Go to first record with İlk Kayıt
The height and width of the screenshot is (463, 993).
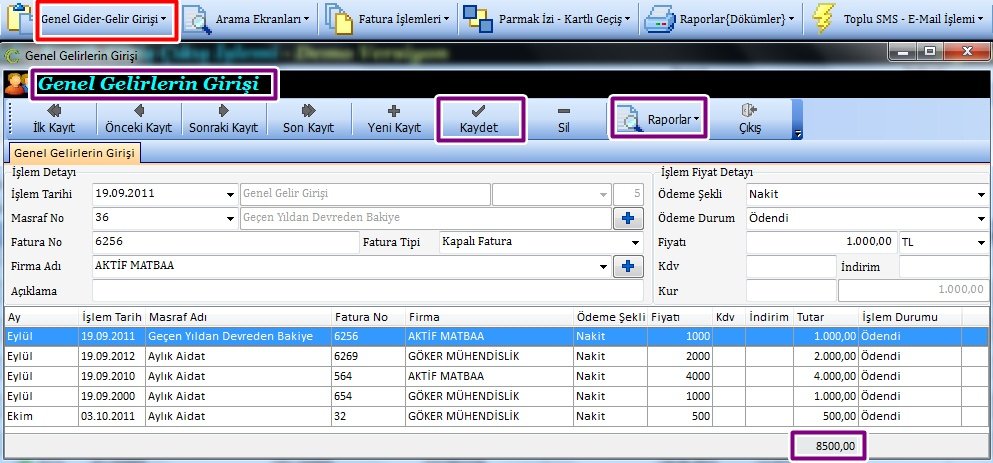coord(53,119)
